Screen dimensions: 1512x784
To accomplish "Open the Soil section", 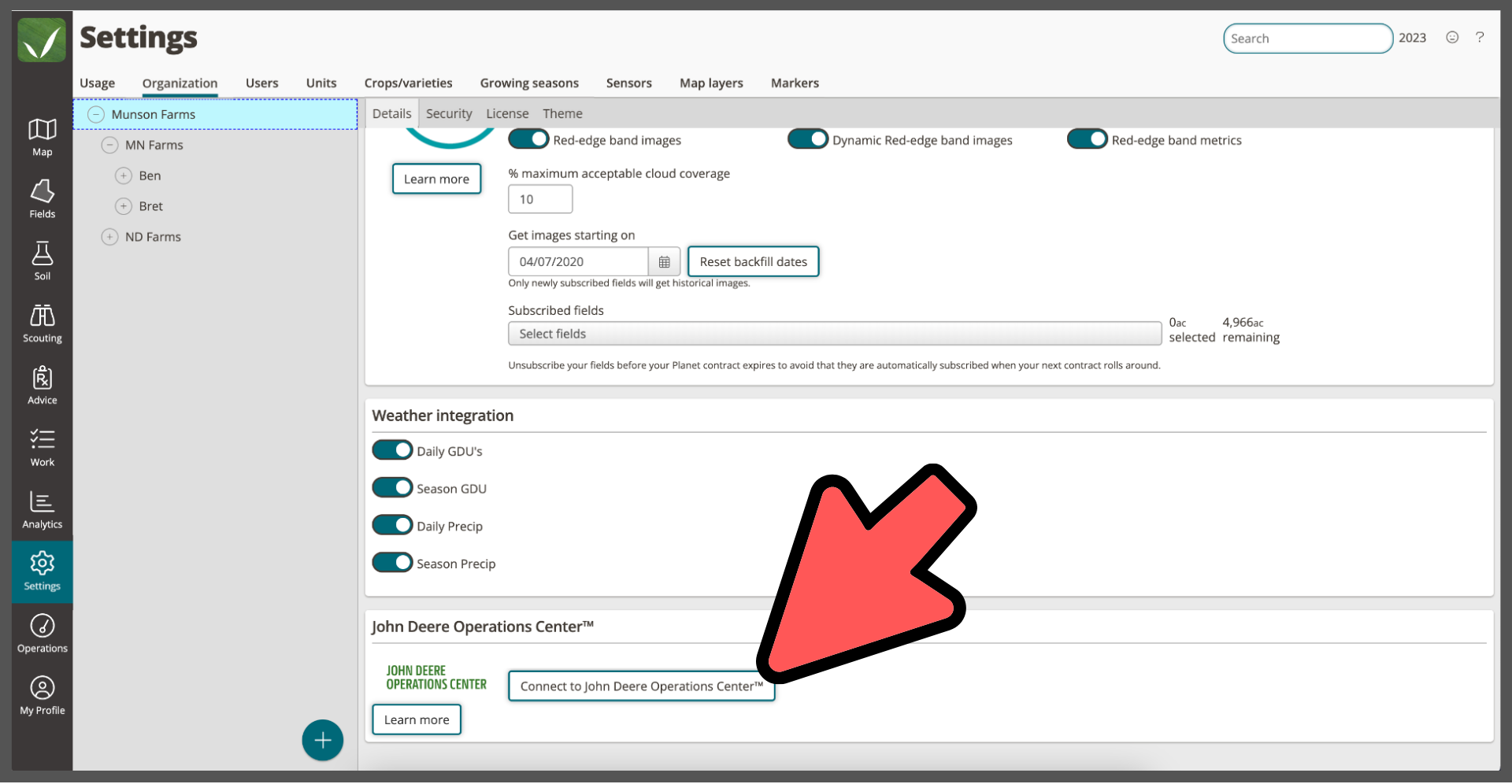I will point(42,261).
